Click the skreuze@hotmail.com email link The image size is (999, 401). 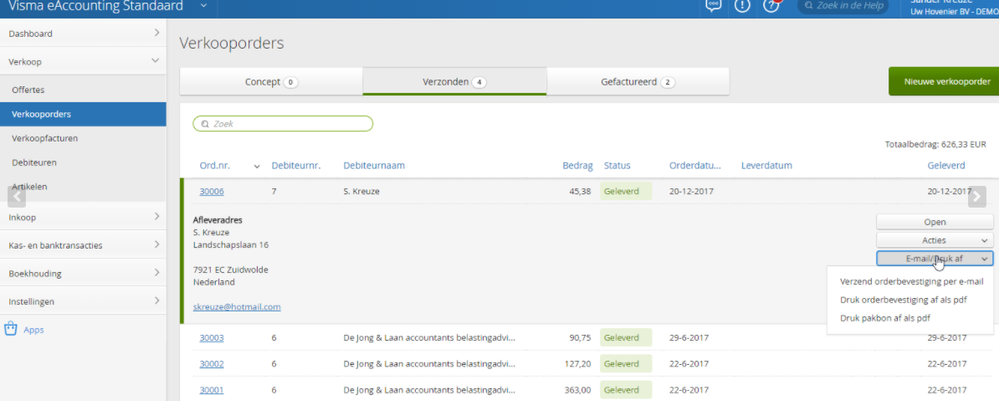[x=236, y=307]
